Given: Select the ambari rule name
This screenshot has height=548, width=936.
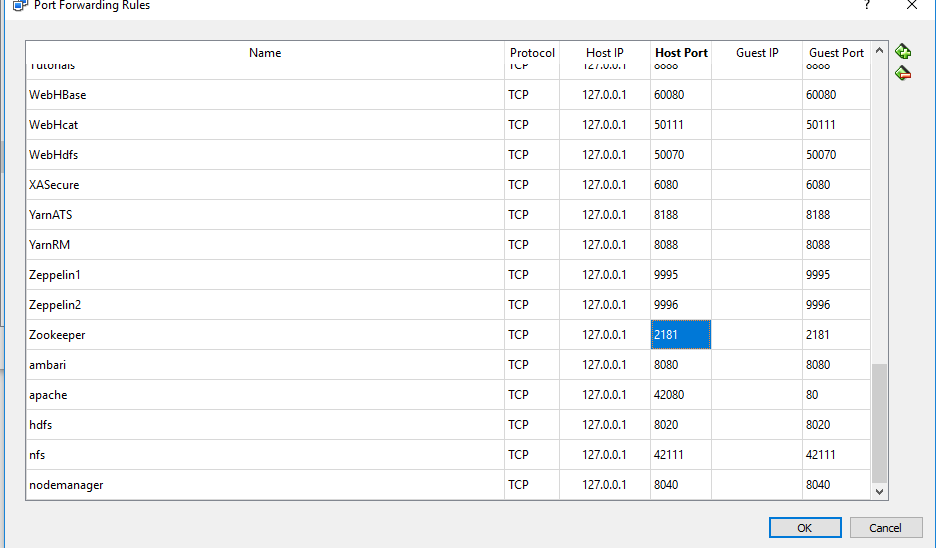Looking at the screenshot, I should 48,365.
